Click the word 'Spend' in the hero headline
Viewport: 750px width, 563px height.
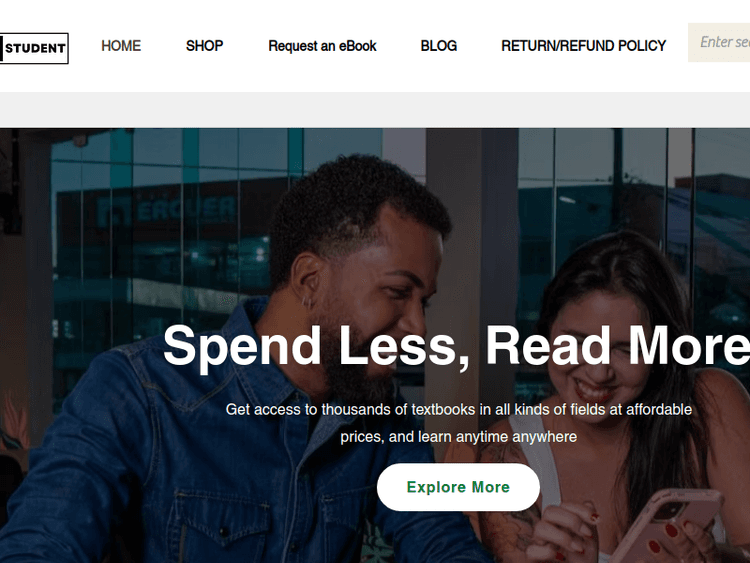[242, 347]
